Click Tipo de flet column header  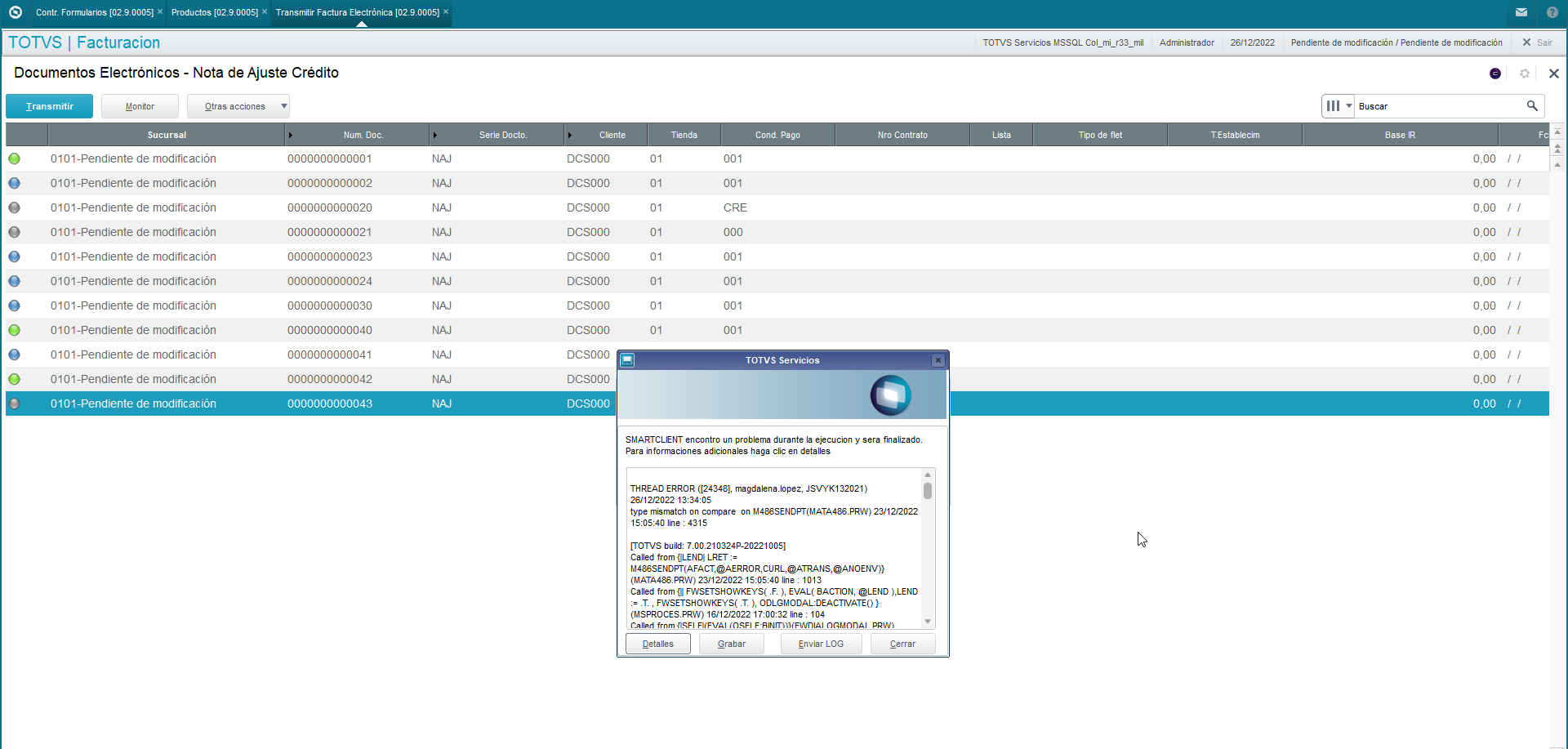pos(1100,135)
